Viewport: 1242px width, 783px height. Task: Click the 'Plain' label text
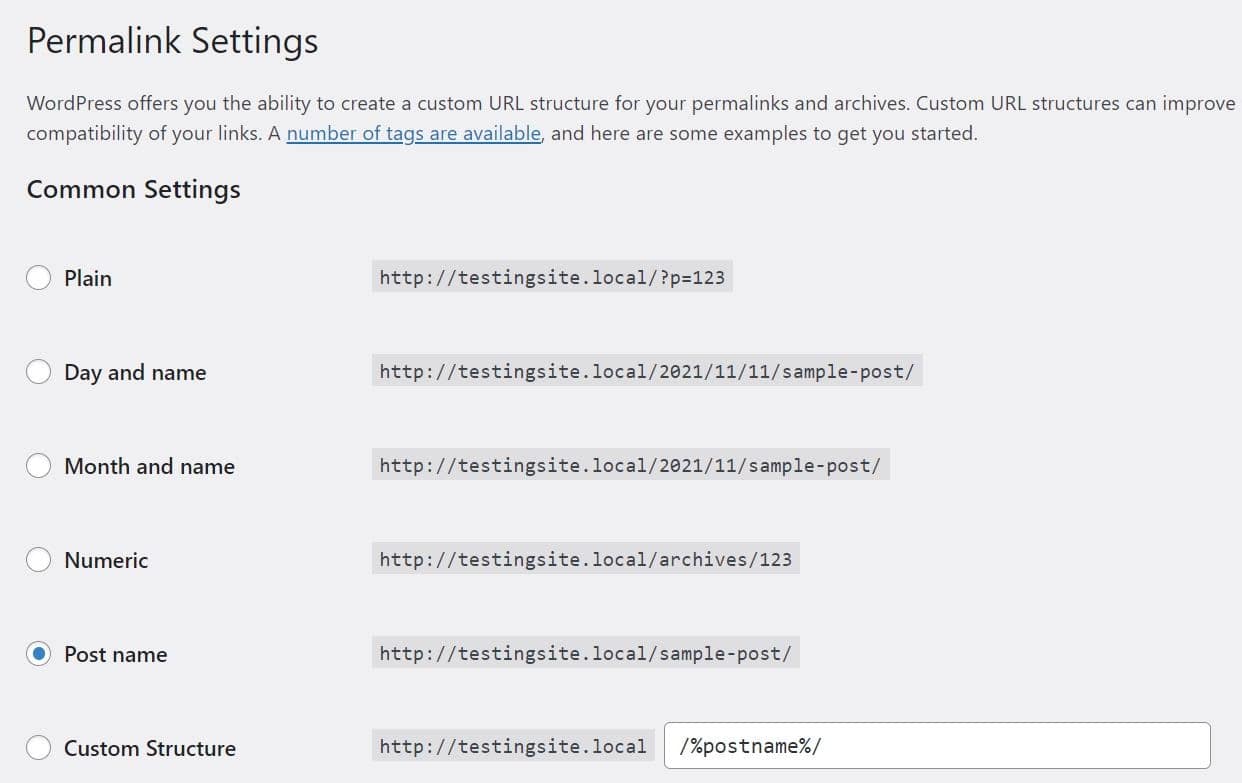point(88,277)
